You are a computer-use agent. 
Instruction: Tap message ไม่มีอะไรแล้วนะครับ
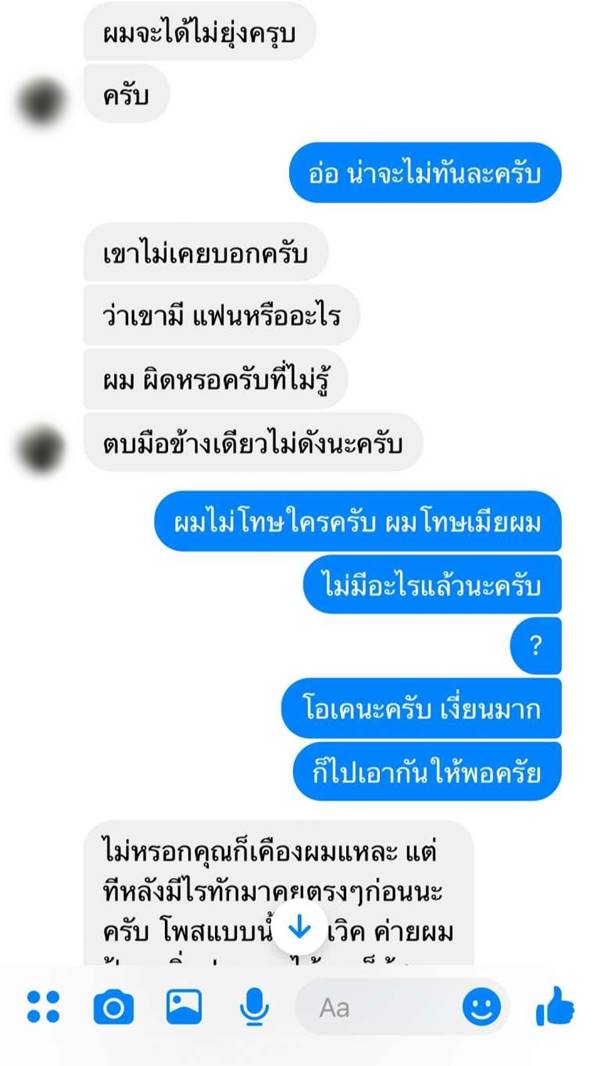pos(432,585)
